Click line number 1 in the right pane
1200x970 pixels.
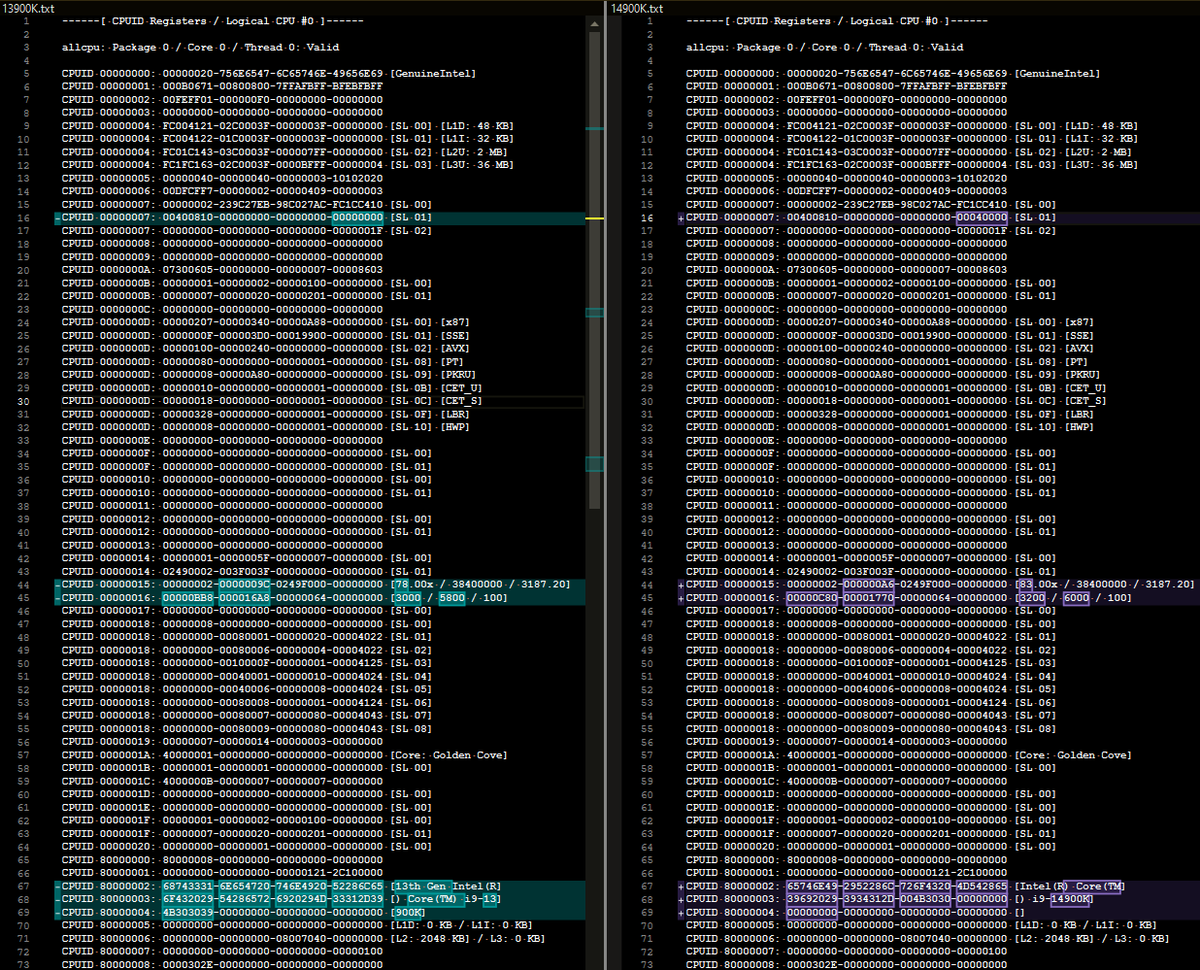[x=650, y=21]
